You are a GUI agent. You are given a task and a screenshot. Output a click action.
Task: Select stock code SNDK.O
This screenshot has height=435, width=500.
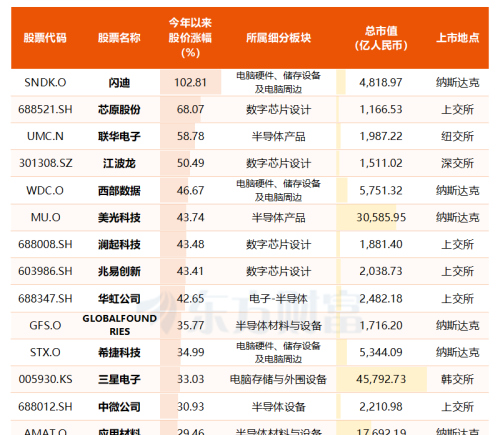coord(45,82)
